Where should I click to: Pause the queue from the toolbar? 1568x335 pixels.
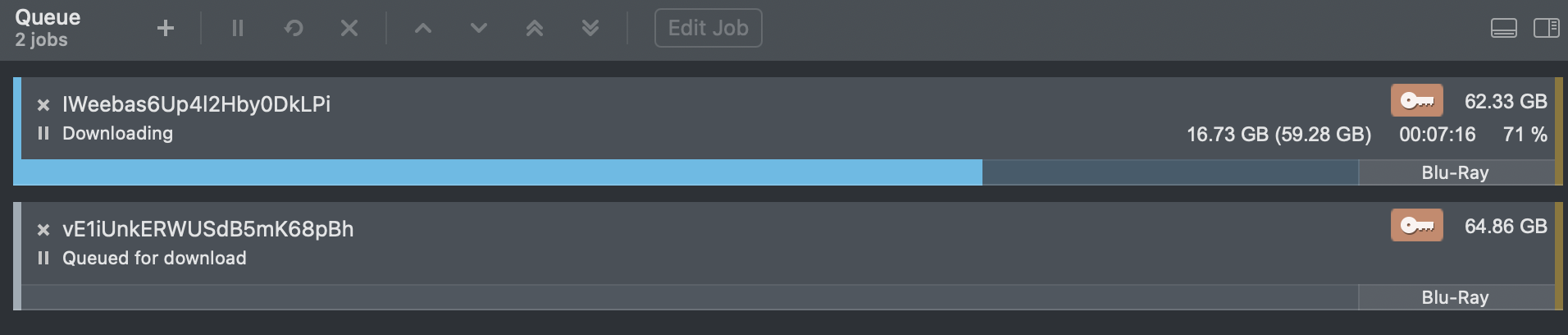(x=238, y=28)
